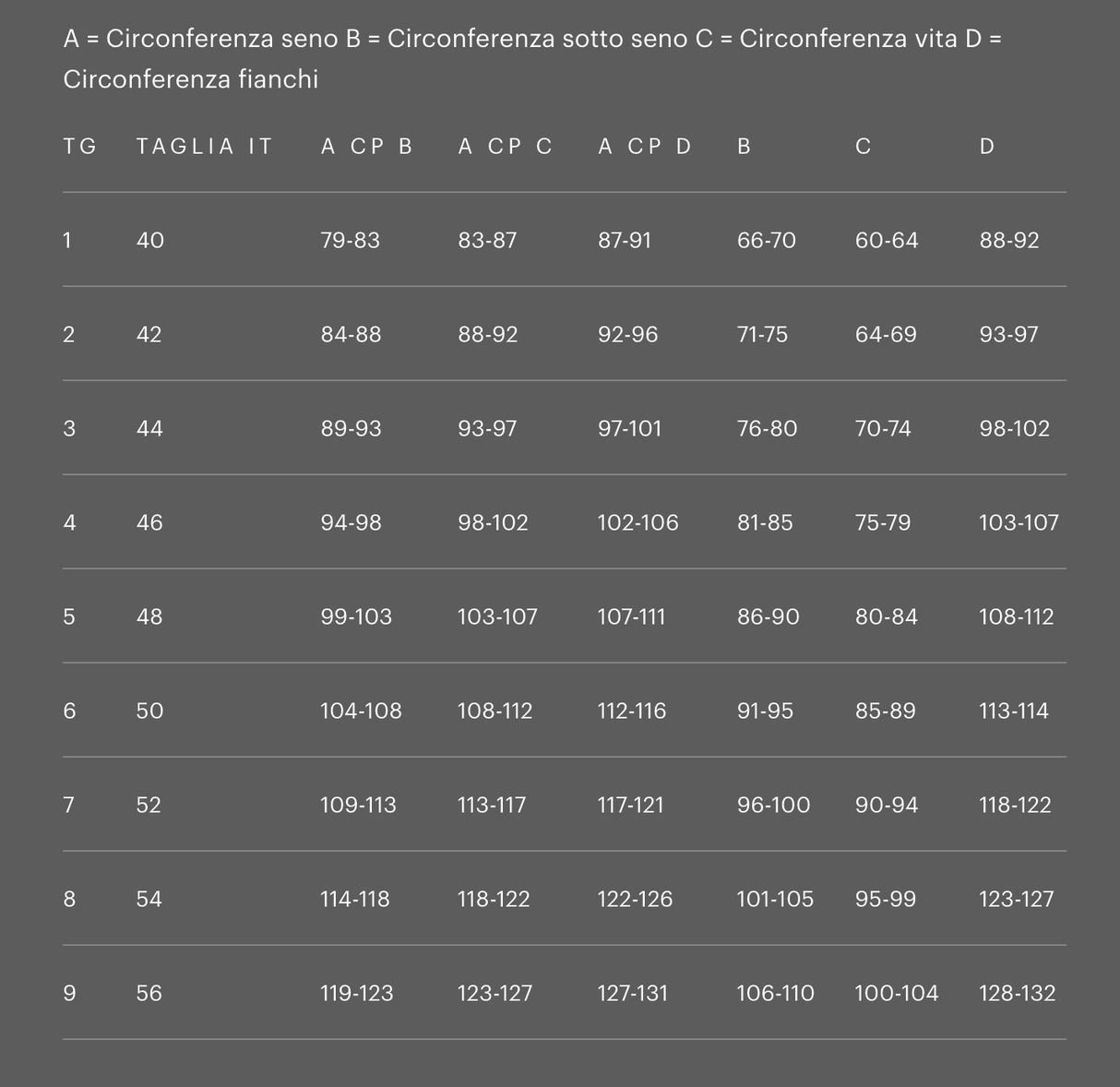The height and width of the screenshot is (1087, 1120).
Task: Click the 100-104 waist value
Action: click(x=897, y=994)
